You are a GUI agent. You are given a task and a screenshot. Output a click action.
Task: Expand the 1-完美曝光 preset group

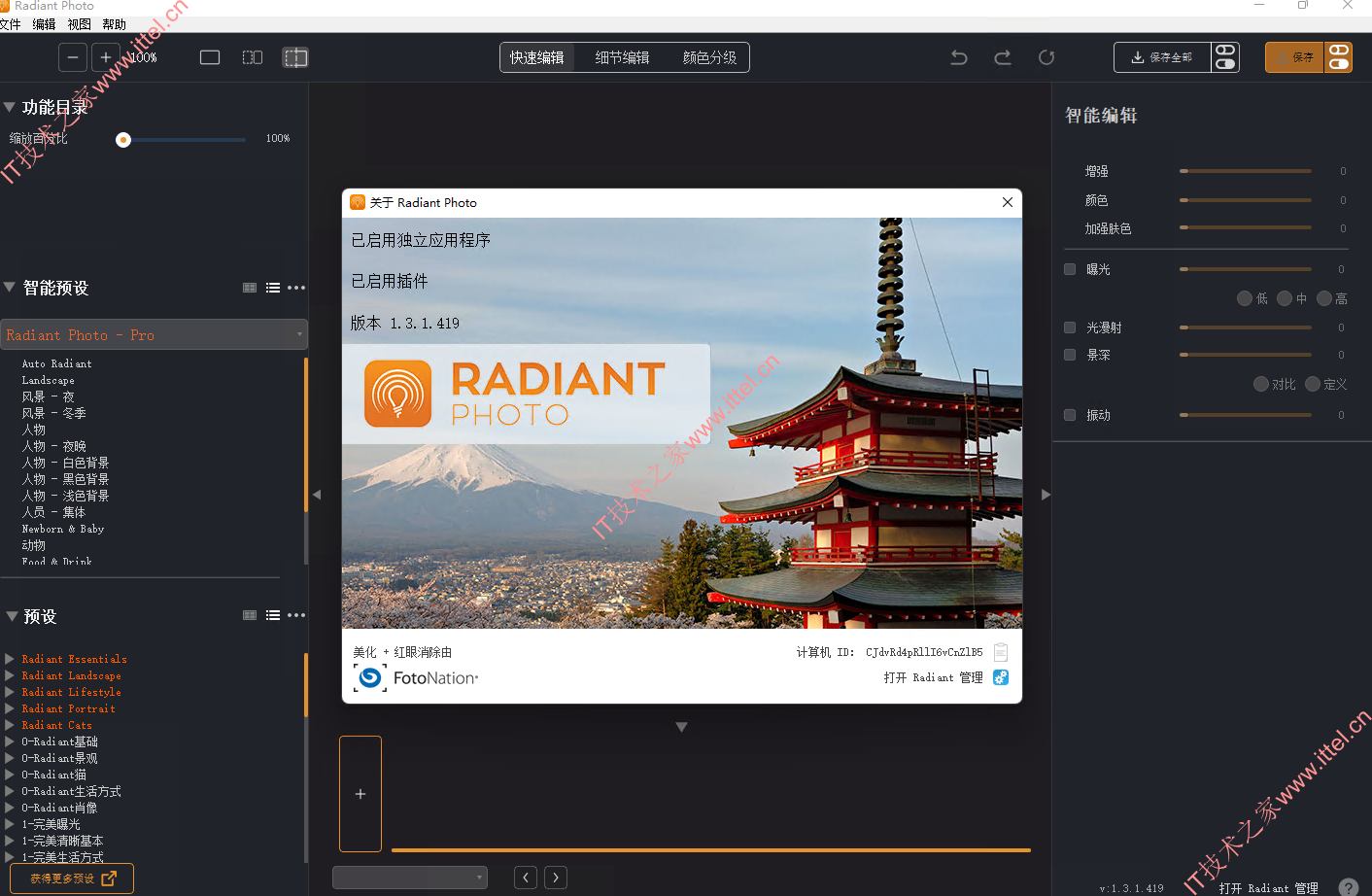pos(9,824)
